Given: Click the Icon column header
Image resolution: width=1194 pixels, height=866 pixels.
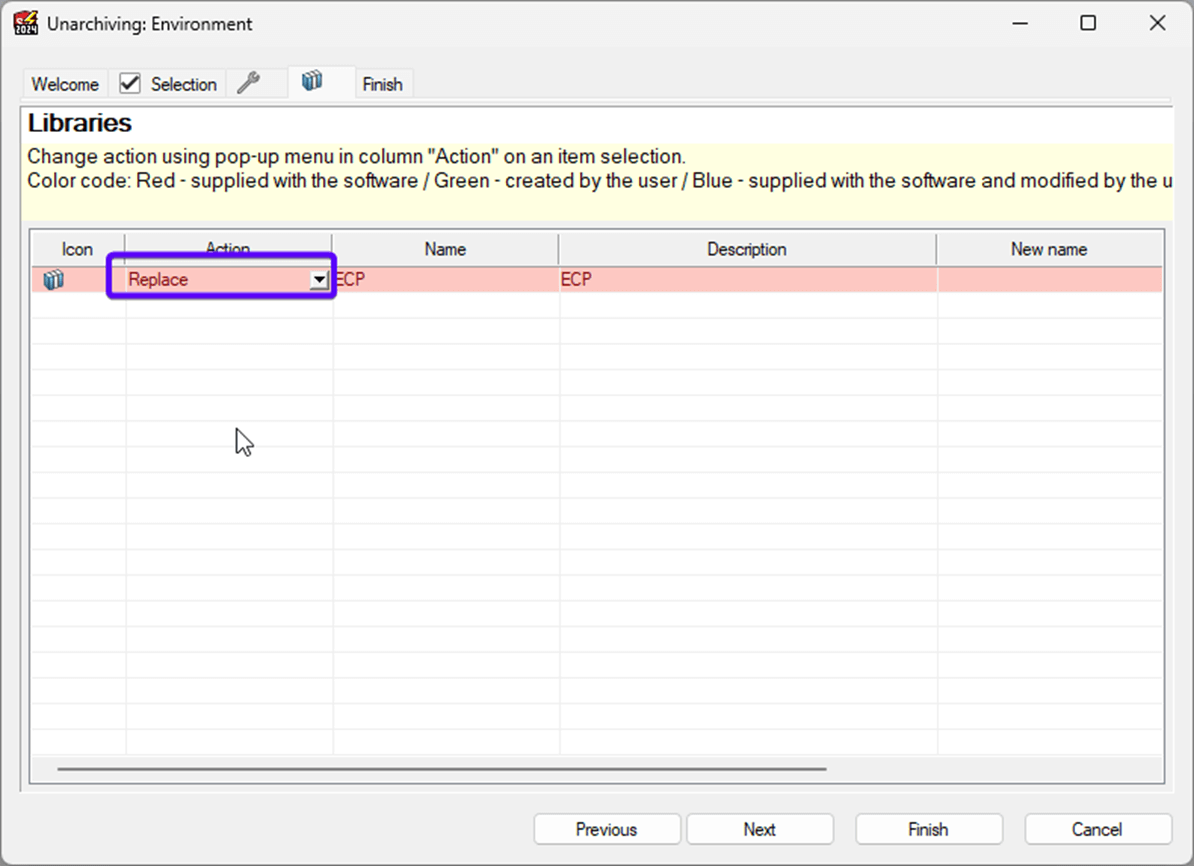Looking at the screenshot, I should tap(77, 249).
